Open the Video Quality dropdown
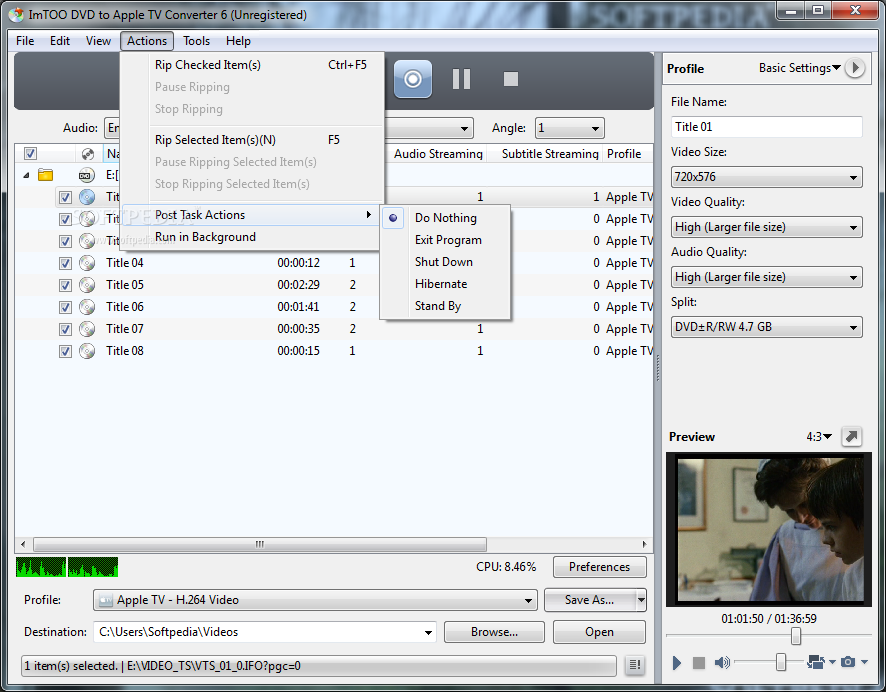Screen dimensions: 886x692 pyautogui.click(x=766, y=227)
